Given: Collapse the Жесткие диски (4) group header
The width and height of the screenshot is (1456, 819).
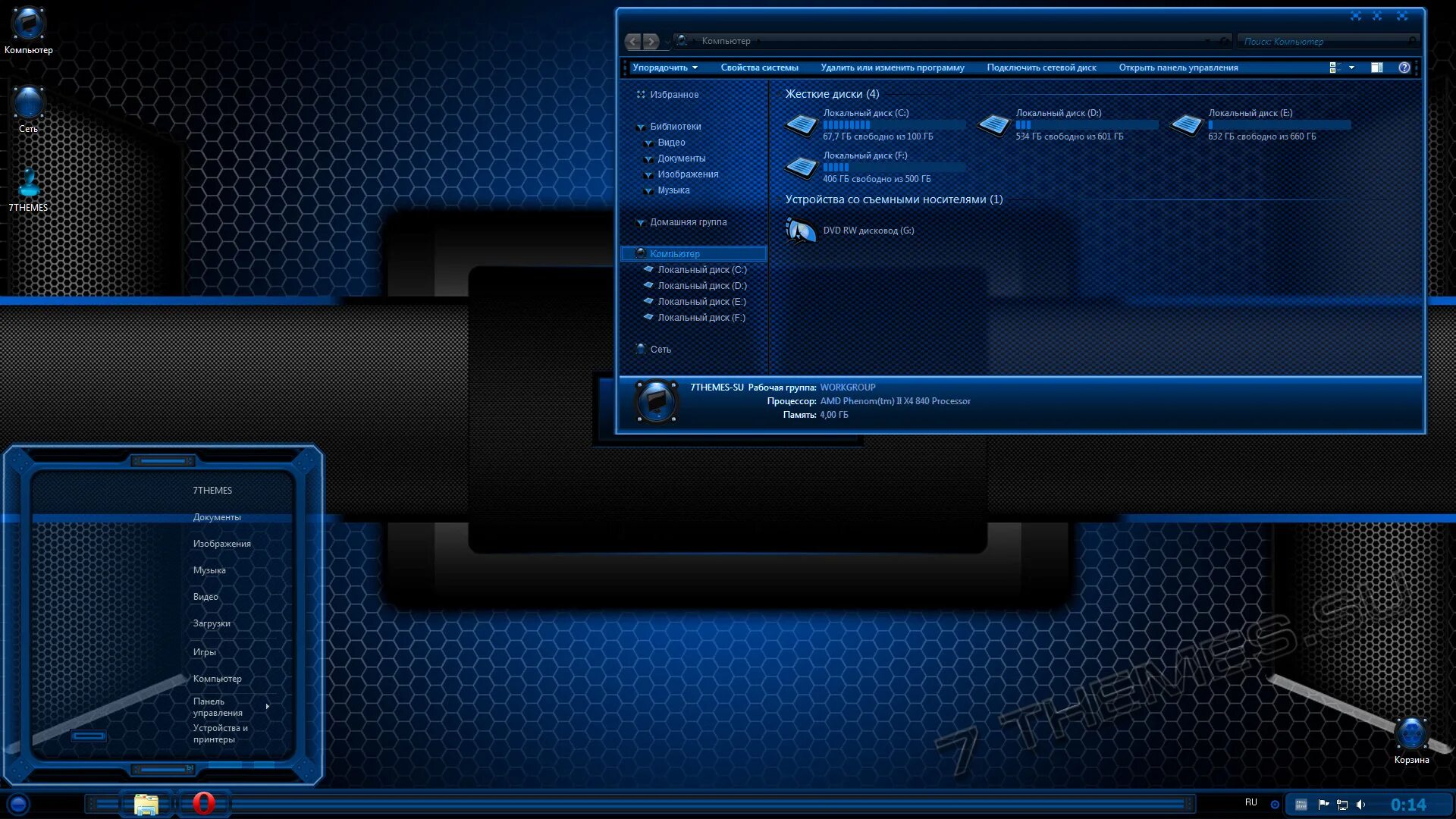Looking at the screenshot, I should click(x=832, y=94).
